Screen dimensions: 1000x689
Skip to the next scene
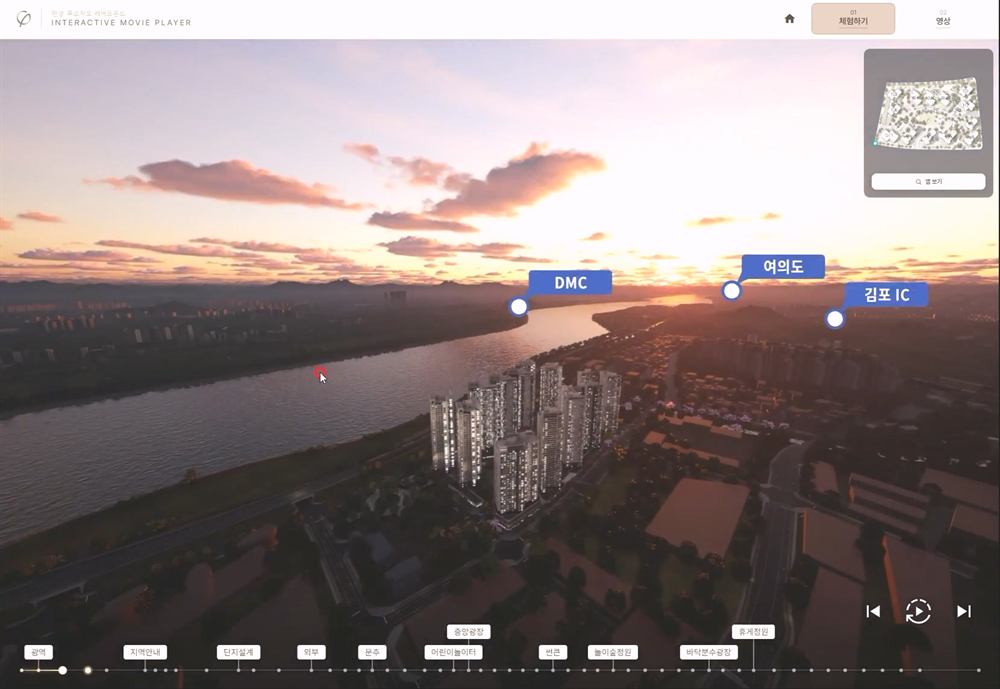[964, 611]
